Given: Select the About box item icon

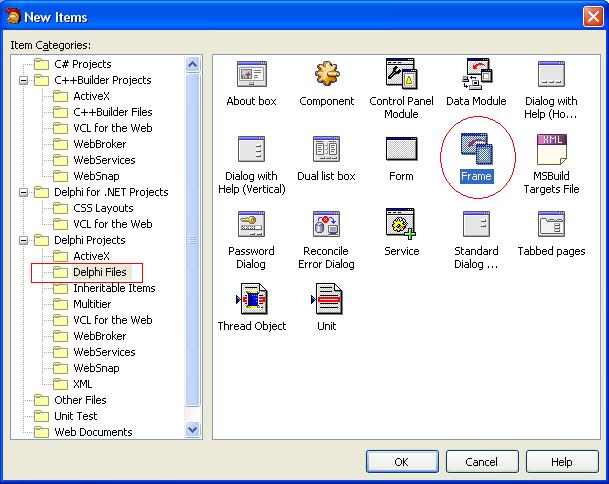Looking at the screenshot, I should click(251, 76).
